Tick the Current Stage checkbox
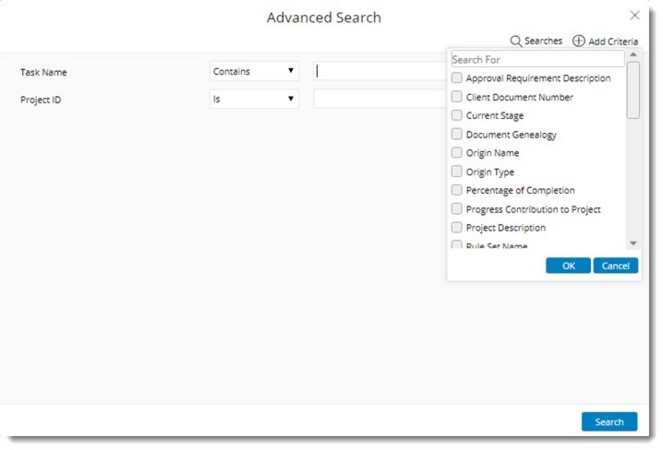The image size is (663, 450). (457, 116)
